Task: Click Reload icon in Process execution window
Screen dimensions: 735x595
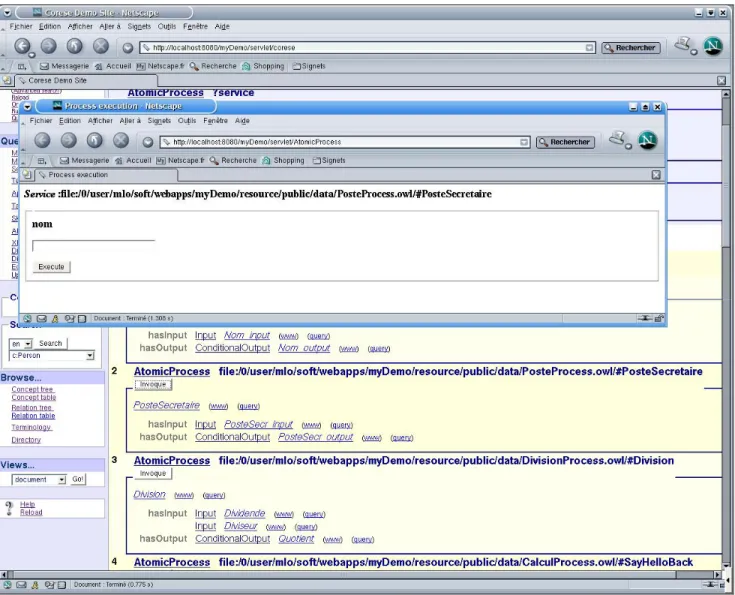Action: point(95,140)
